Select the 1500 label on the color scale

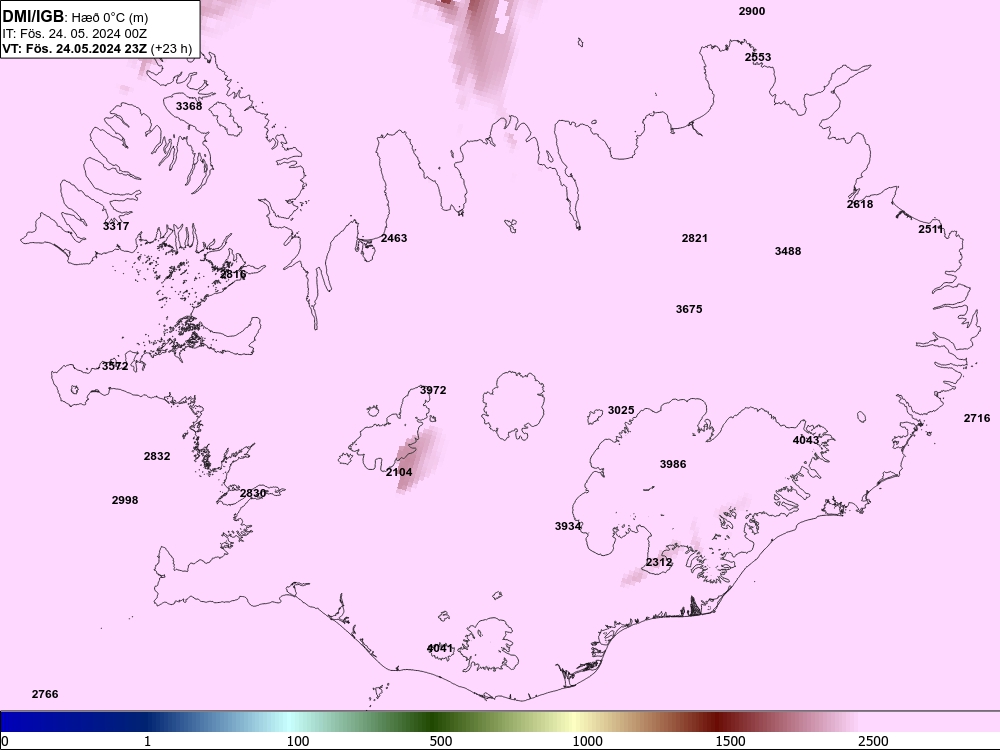[x=730, y=741]
